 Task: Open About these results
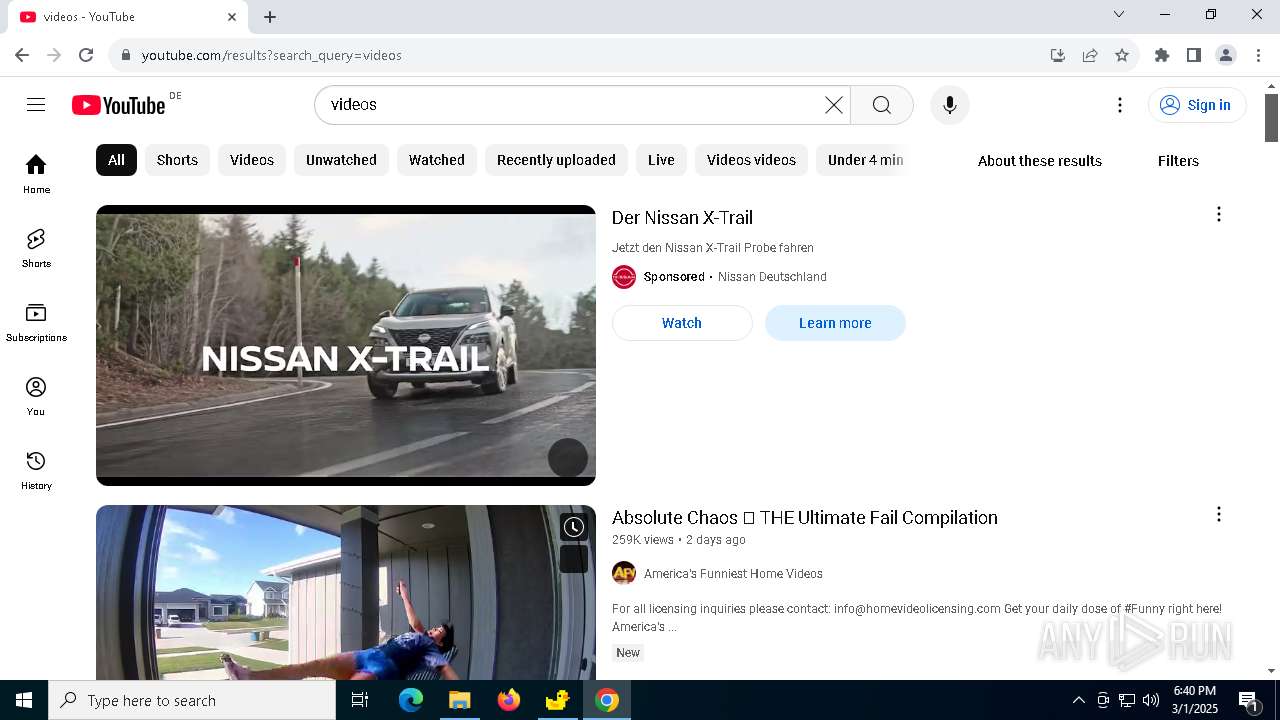coord(1040,161)
